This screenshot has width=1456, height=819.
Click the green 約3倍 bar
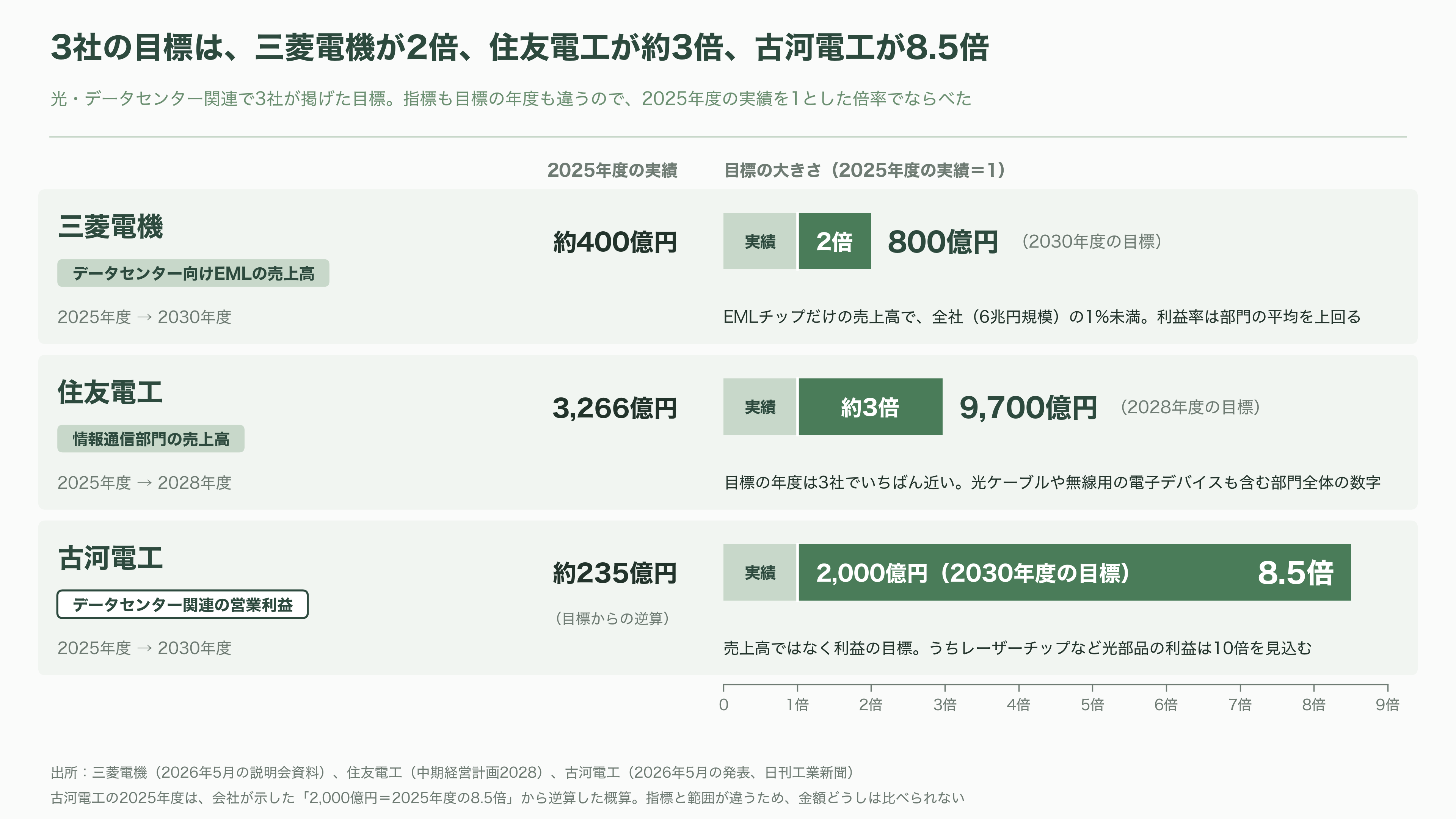click(871, 407)
